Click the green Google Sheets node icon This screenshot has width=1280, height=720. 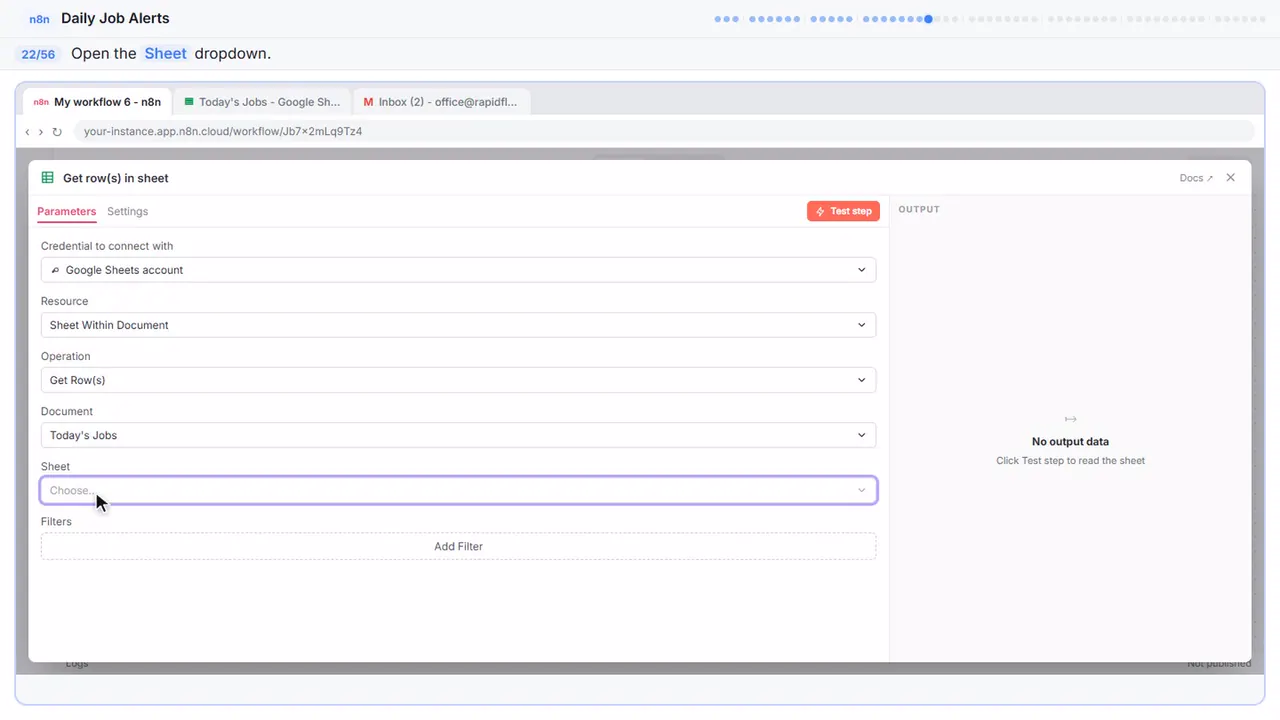(x=47, y=178)
